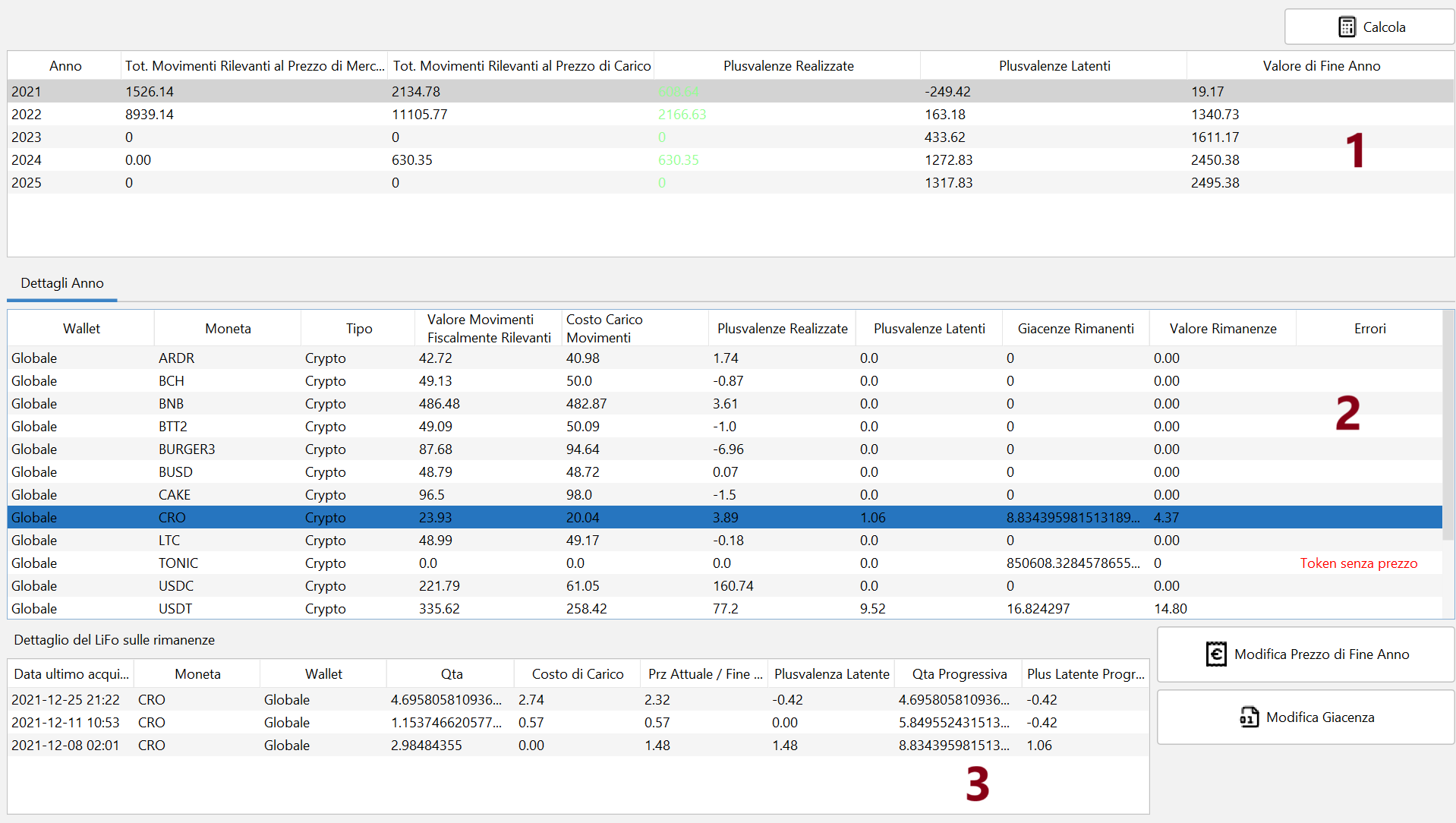The image size is (1456, 823).
Task: Click the calculator icon on Calcola
Action: coord(1347,27)
